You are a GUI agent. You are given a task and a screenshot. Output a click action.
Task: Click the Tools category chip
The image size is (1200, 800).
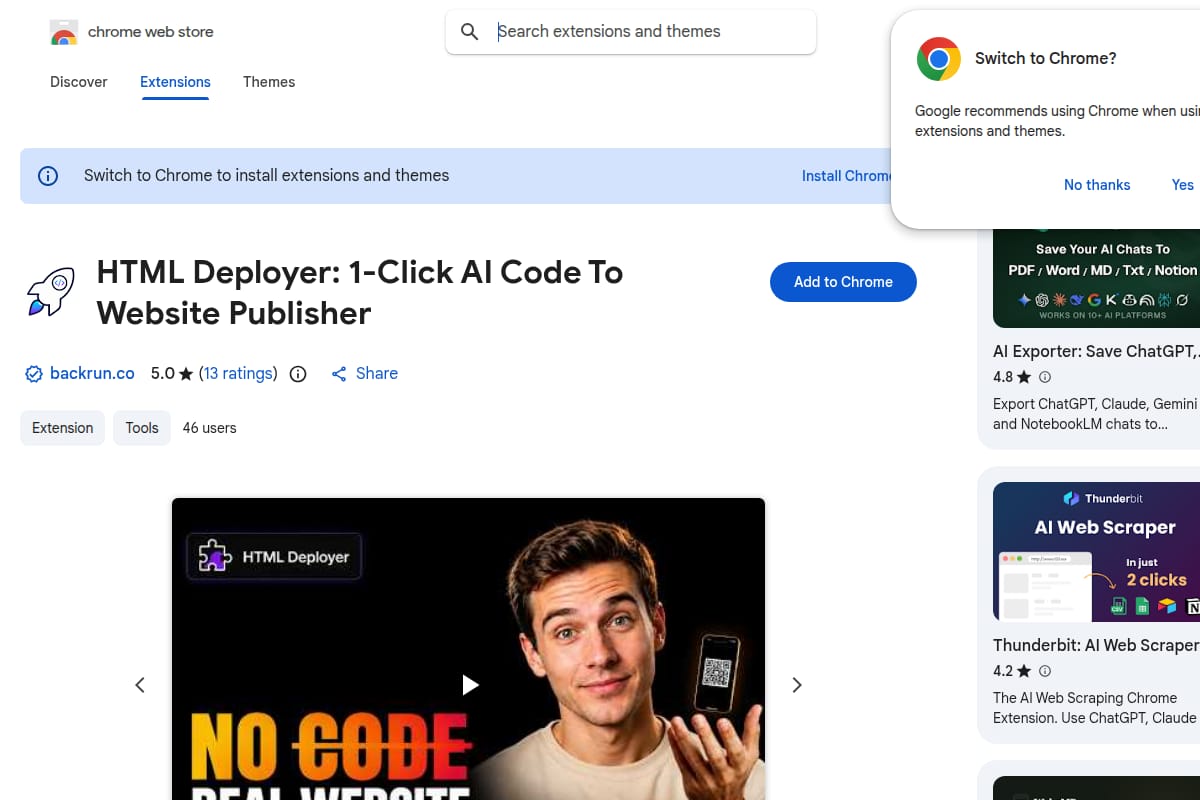142,428
